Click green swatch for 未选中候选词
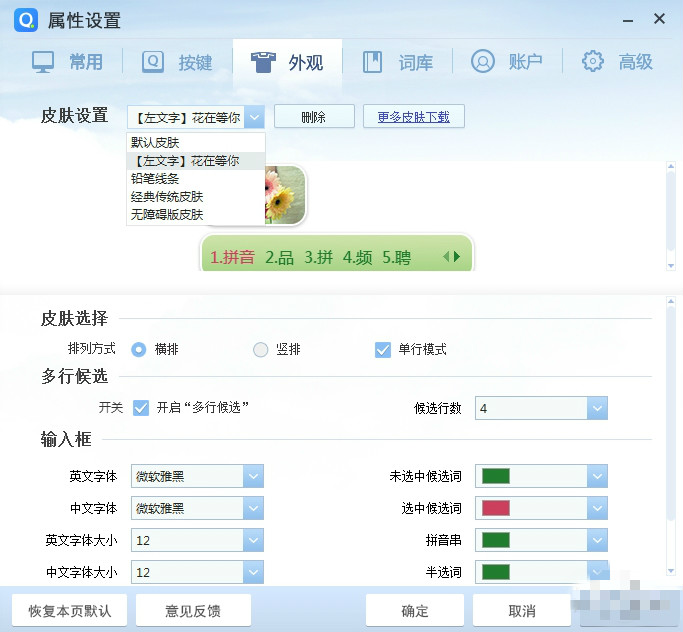 (496, 476)
